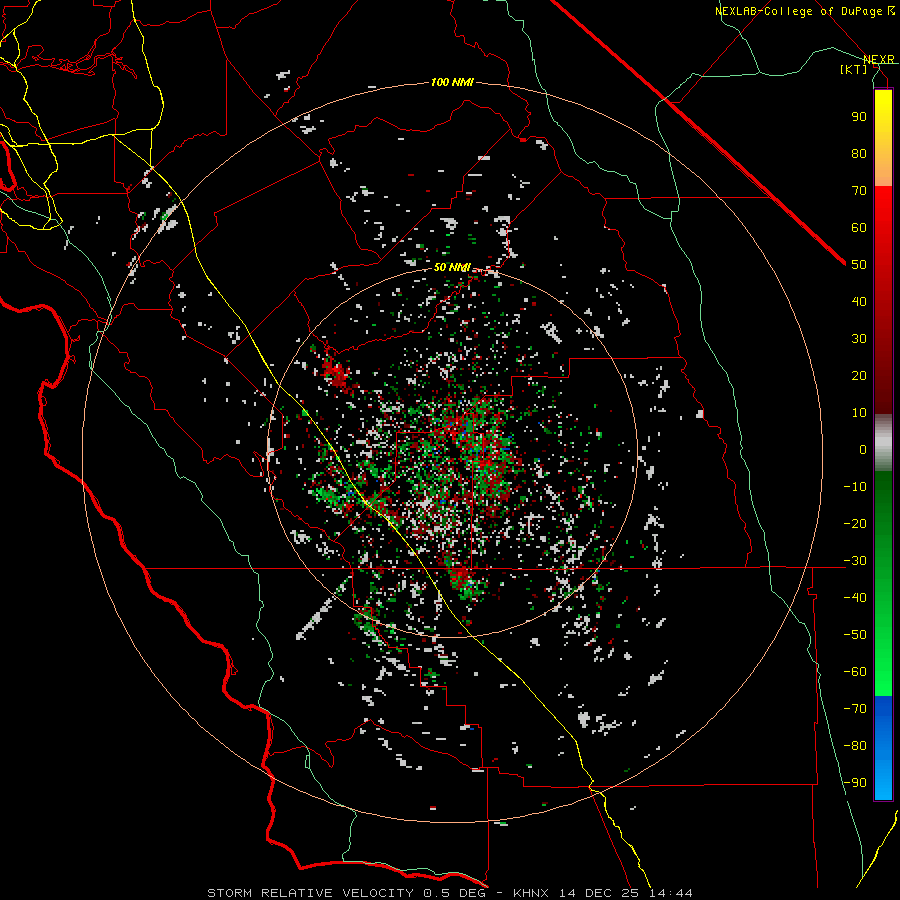Click the -50 value on velocity scale

tap(855, 635)
